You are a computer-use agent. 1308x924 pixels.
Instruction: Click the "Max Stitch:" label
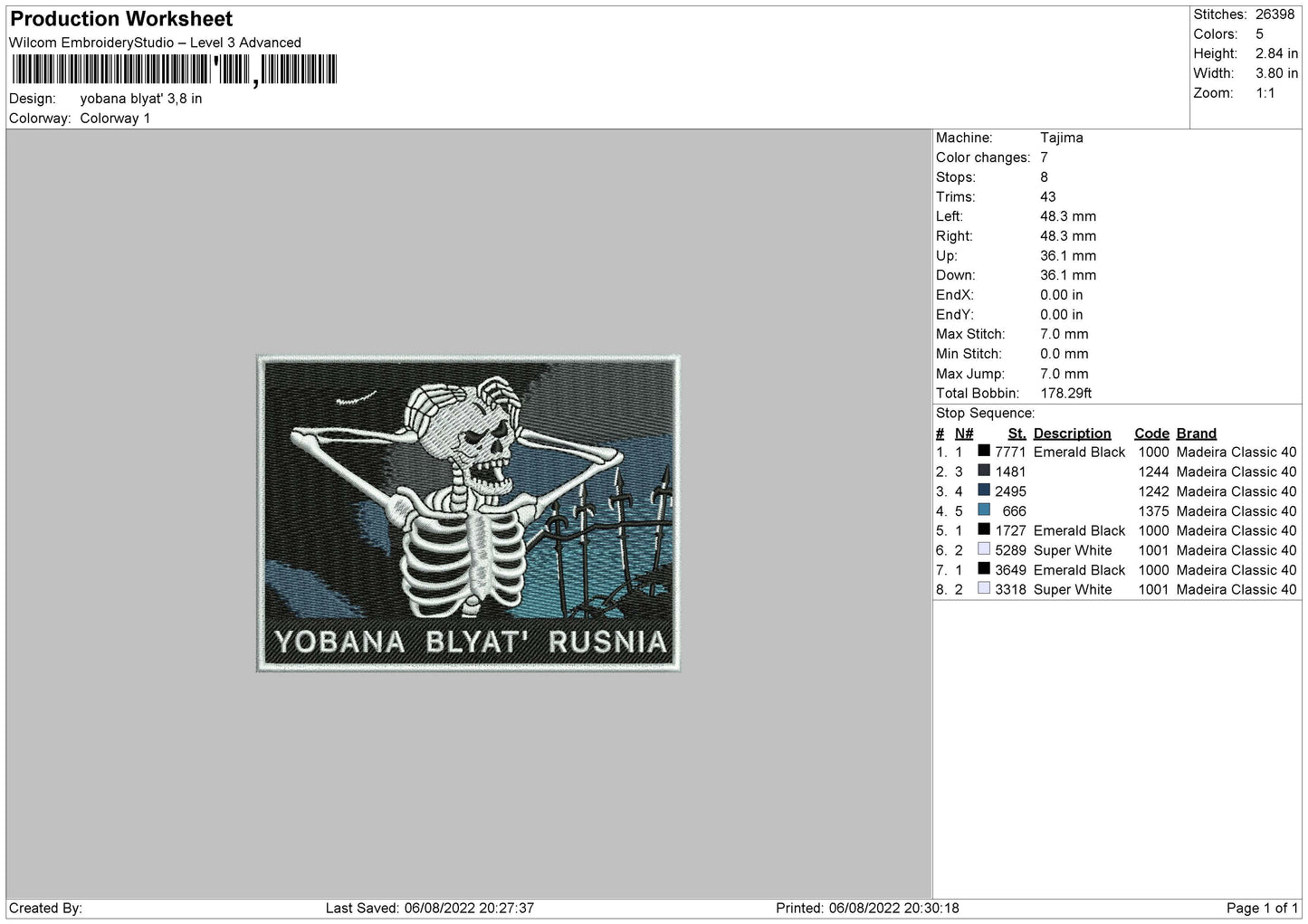pos(970,335)
